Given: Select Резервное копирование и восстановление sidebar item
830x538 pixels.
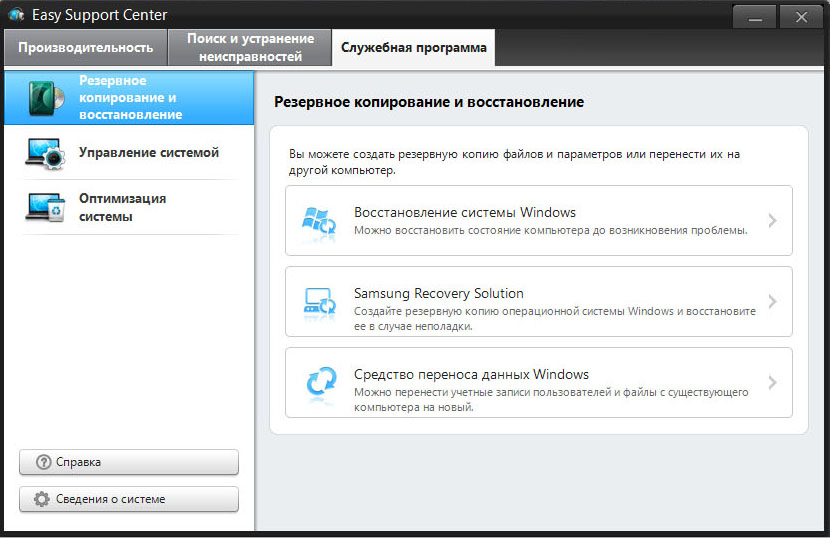Looking at the screenshot, I should [129, 98].
